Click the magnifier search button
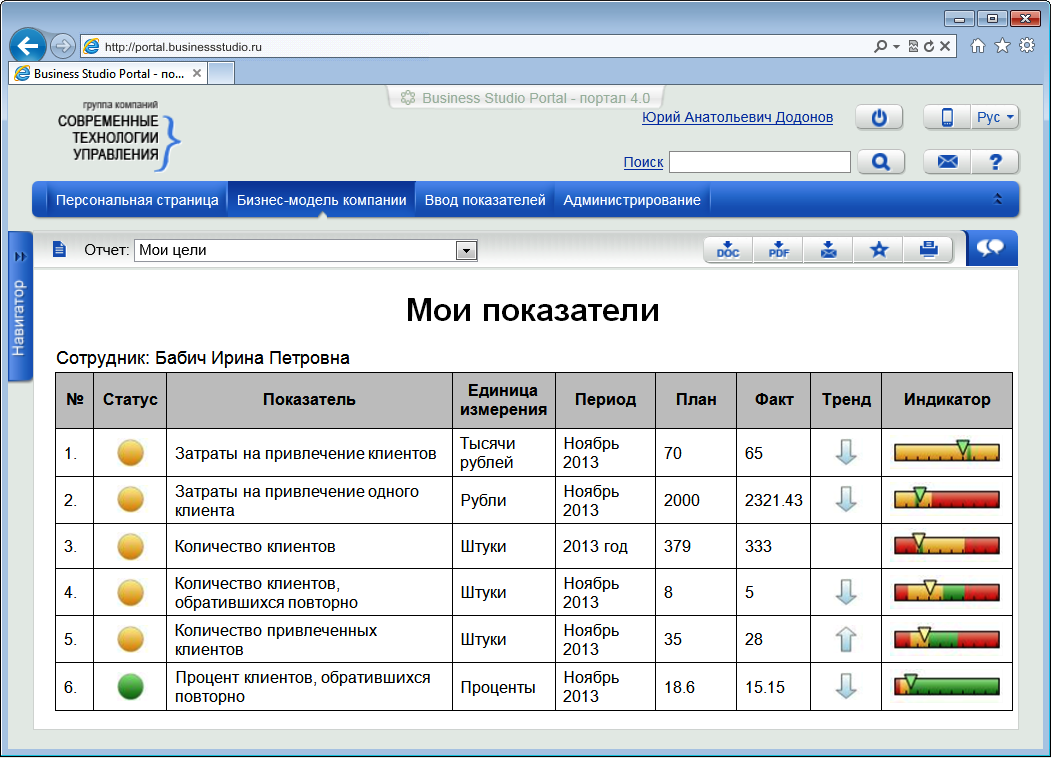The height and width of the screenshot is (758, 1051). tap(880, 162)
